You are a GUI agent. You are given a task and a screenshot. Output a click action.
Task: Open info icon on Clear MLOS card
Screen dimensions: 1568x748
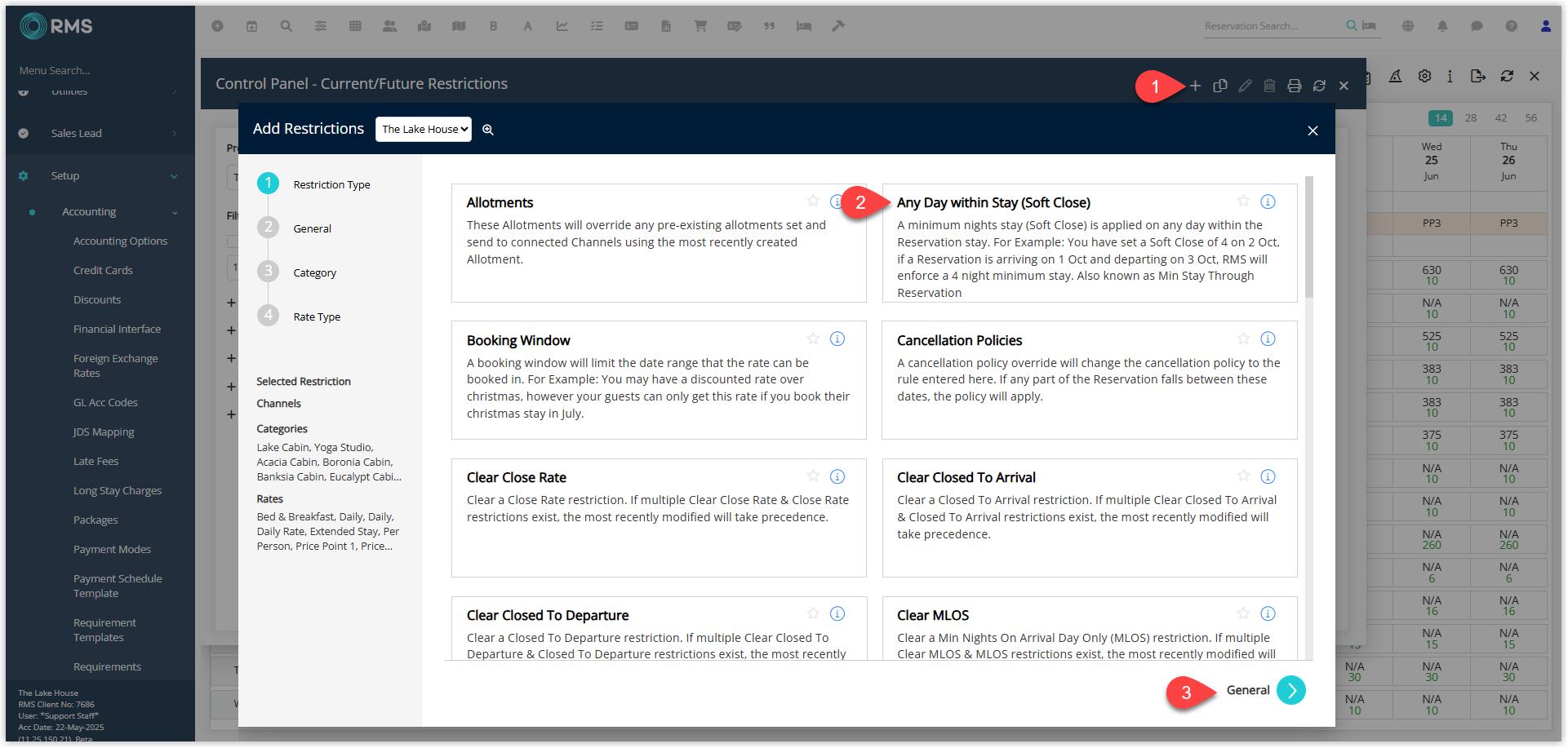point(1268,613)
